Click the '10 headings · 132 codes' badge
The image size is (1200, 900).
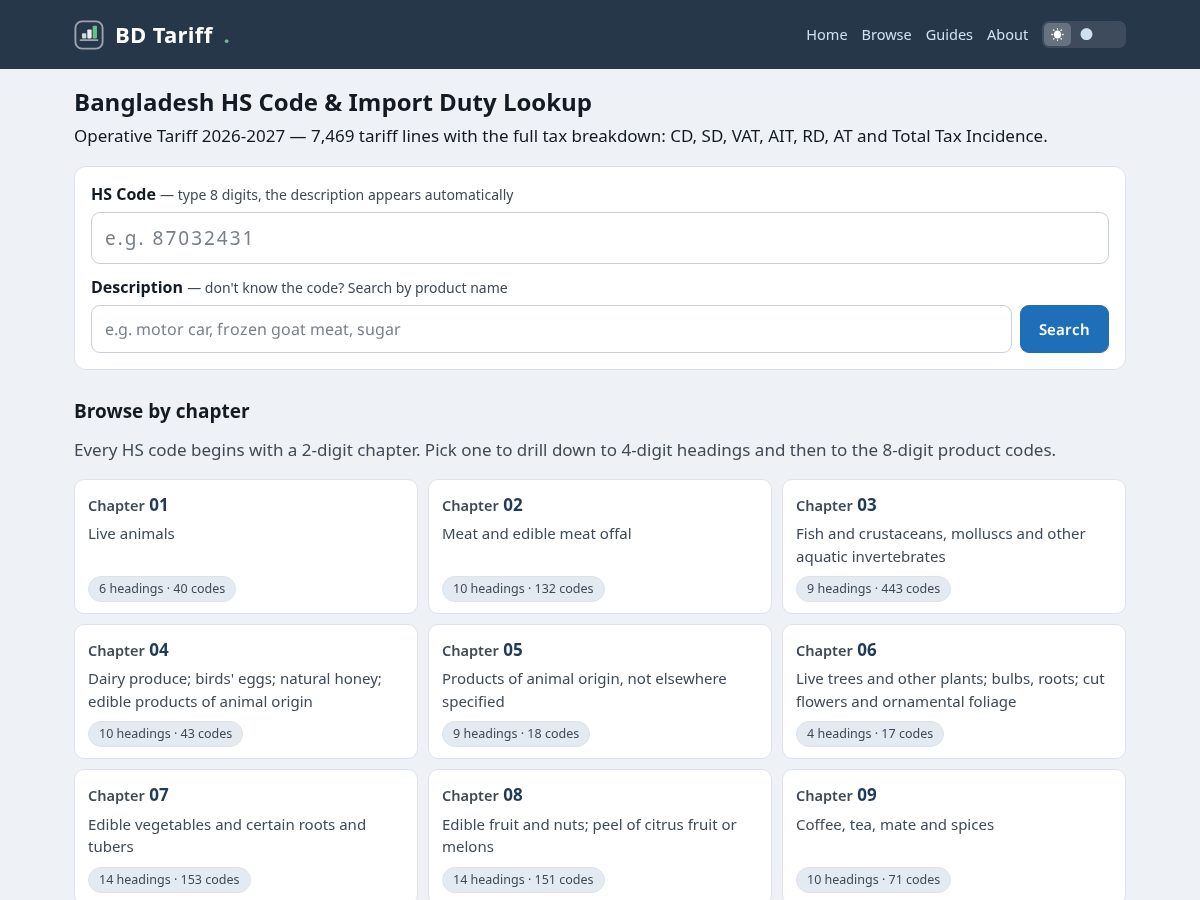coord(523,589)
